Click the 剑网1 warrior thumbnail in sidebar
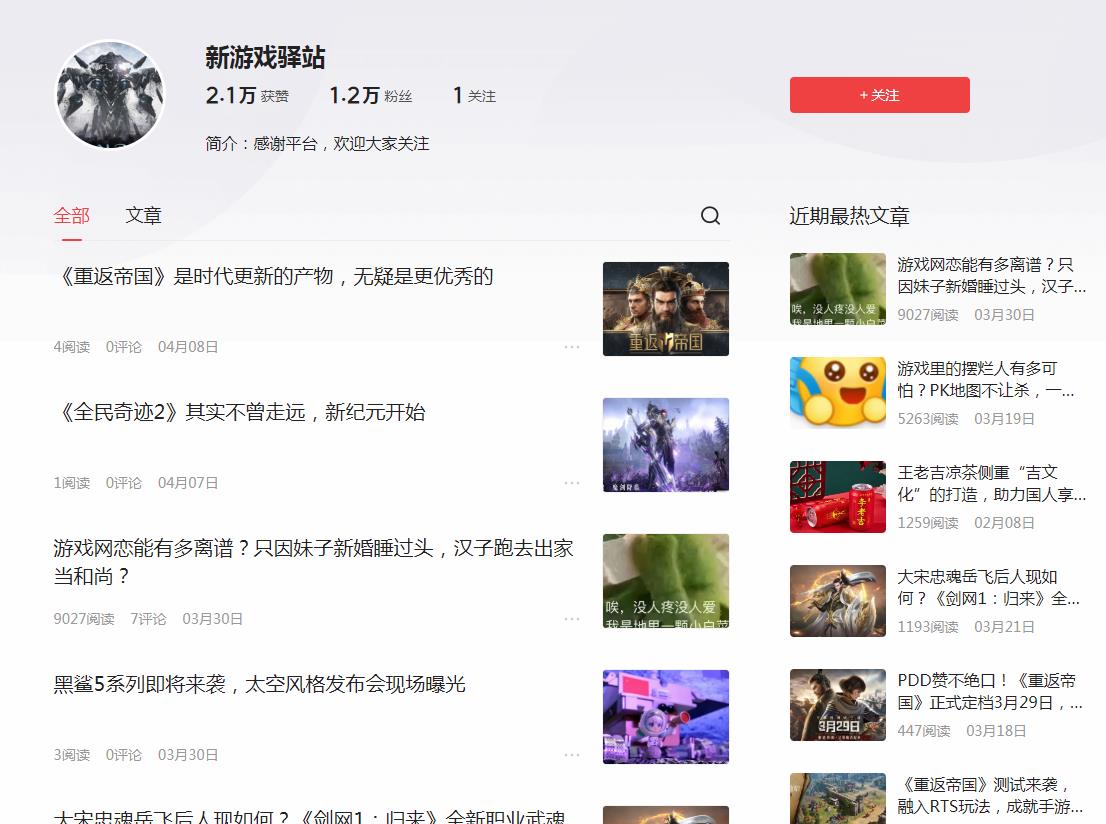Viewport: 1106px width, 824px height. [x=838, y=601]
